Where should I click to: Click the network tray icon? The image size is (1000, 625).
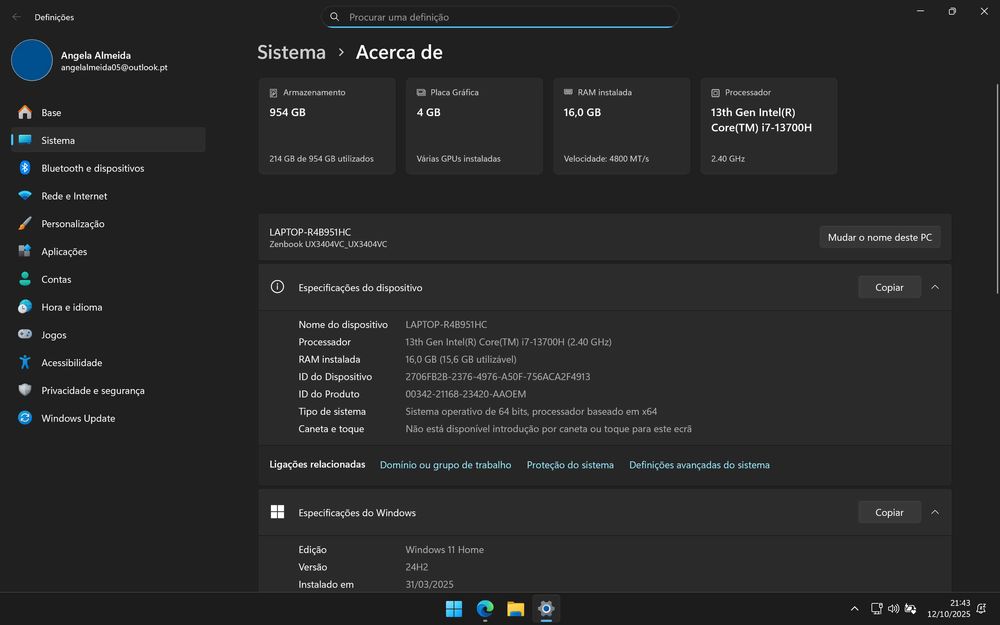click(x=877, y=609)
